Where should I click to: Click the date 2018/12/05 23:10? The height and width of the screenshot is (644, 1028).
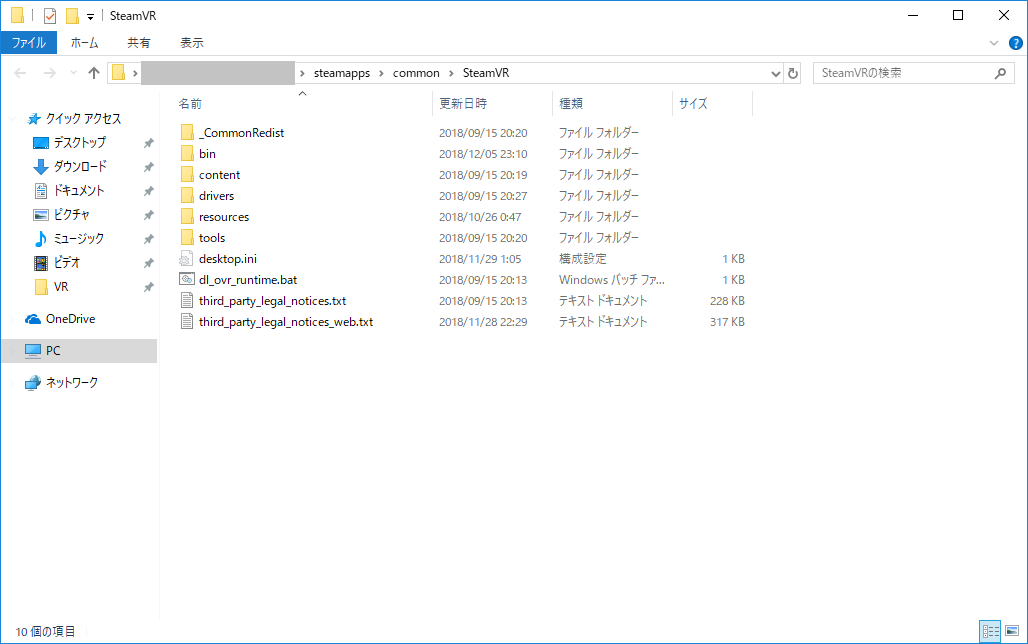(x=483, y=154)
